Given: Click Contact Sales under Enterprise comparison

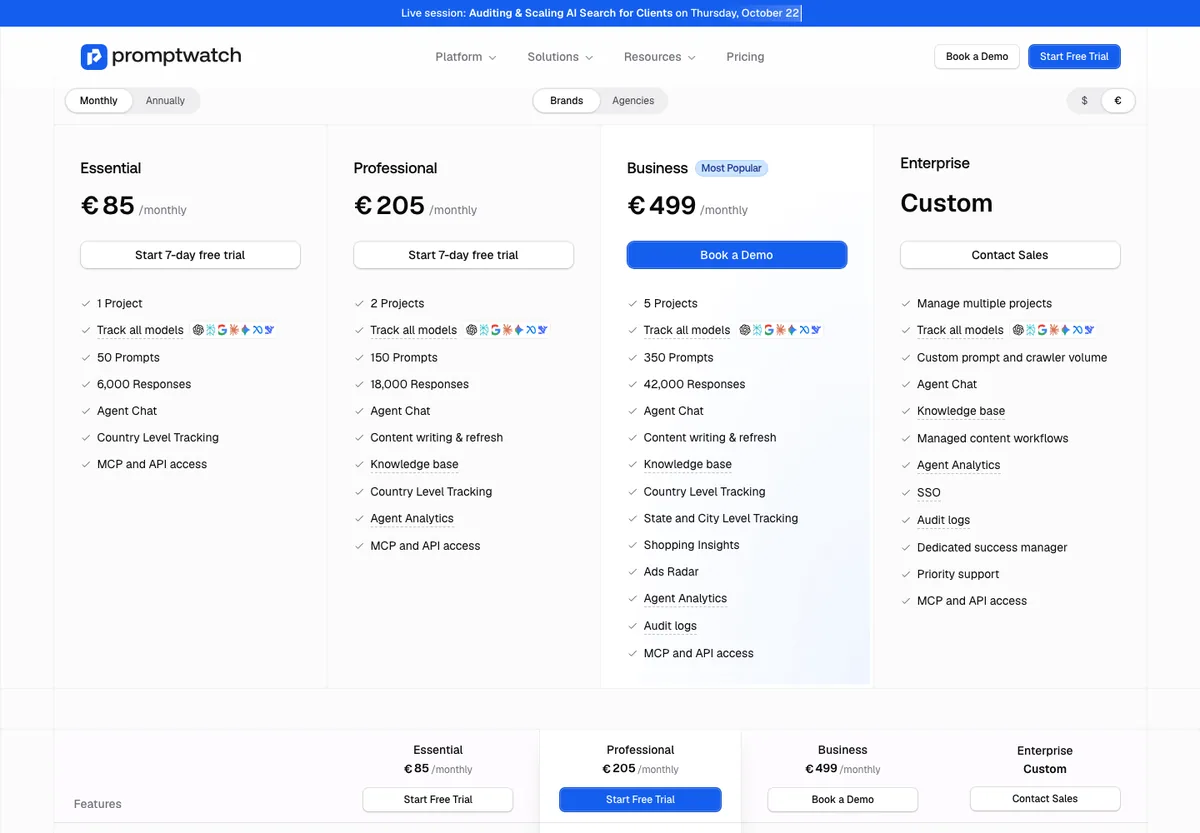Looking at the screenshot, I should (x=1045, y=799).
